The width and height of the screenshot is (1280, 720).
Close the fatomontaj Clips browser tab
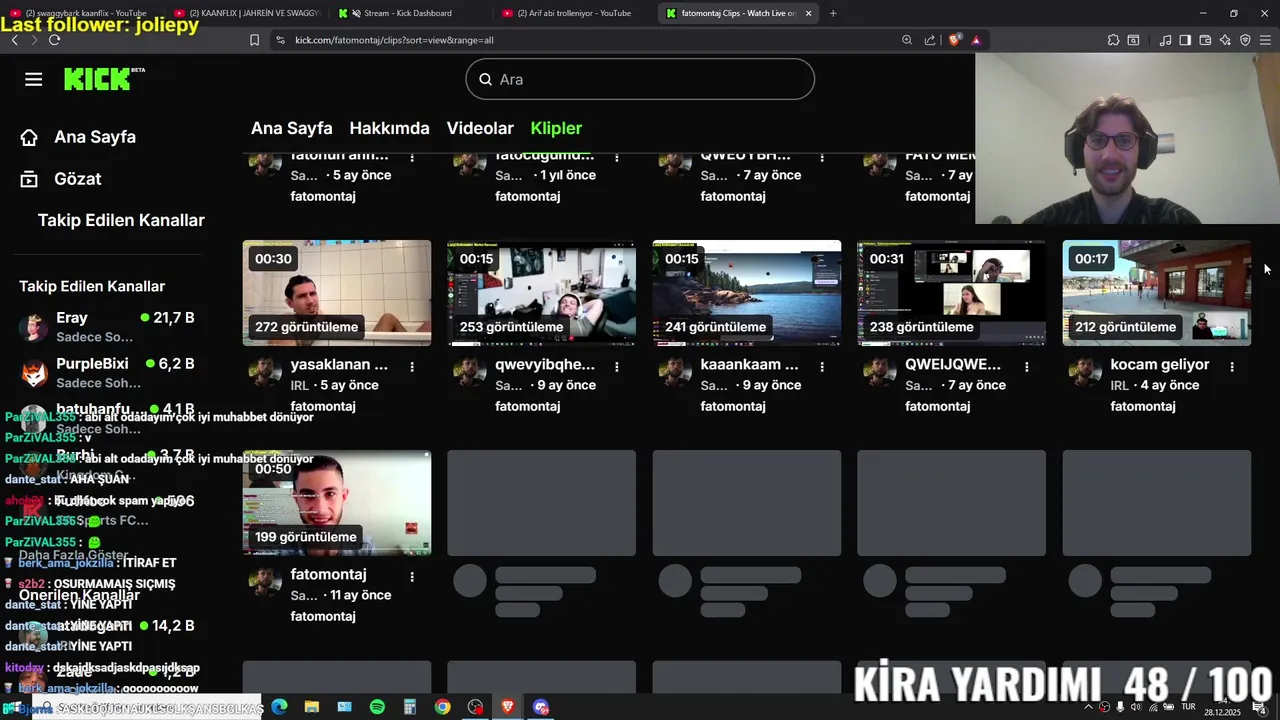coord(808,13)
